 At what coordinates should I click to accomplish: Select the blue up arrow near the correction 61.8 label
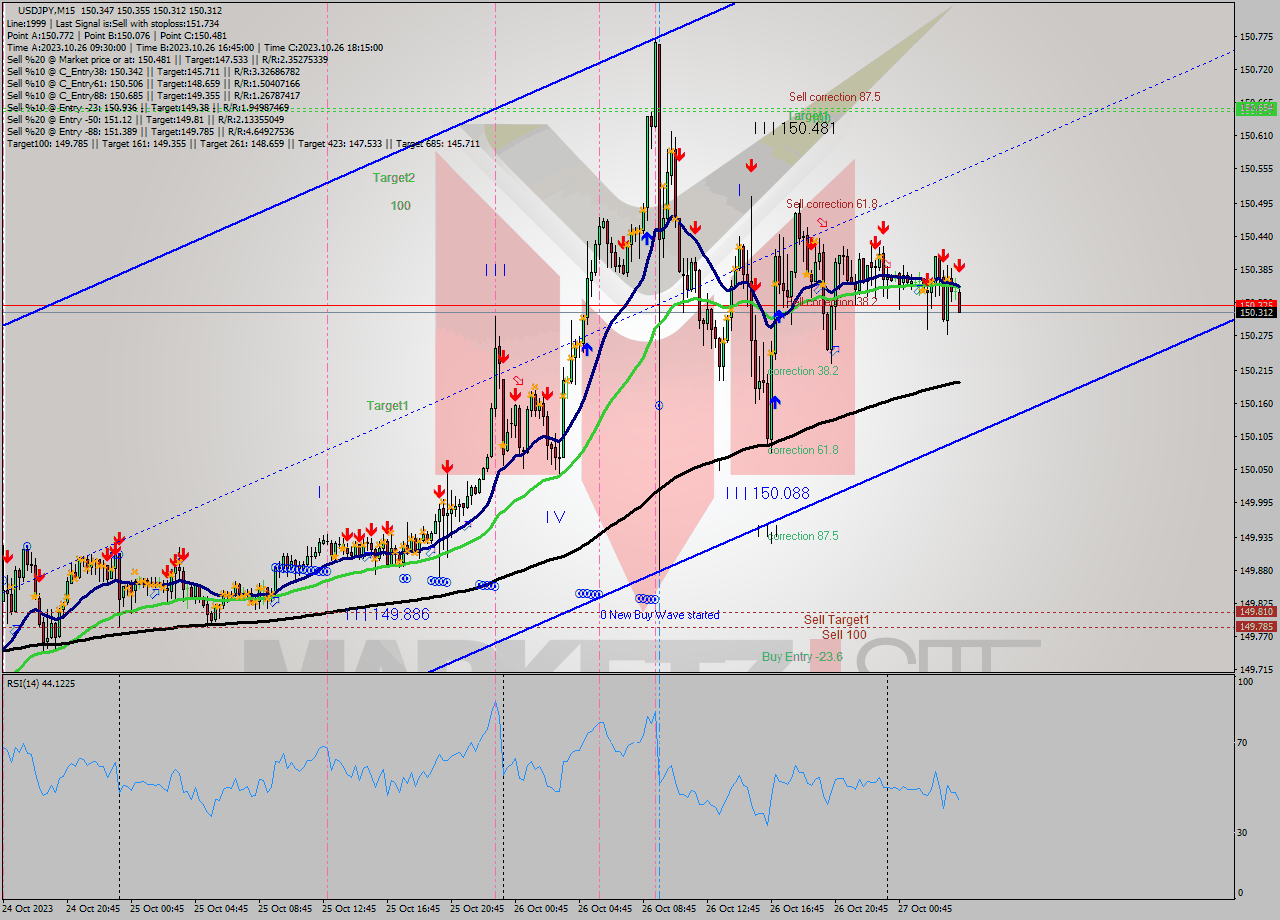tap(777, 402)
